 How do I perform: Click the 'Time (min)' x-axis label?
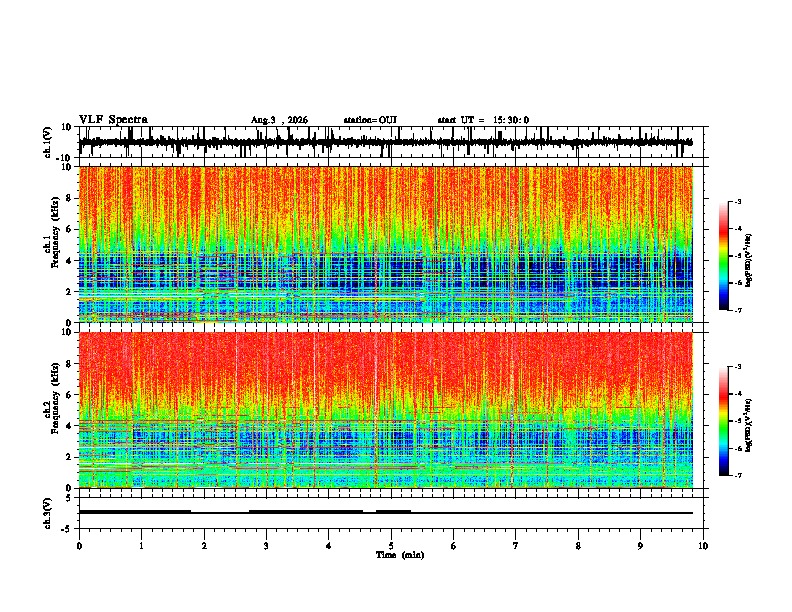(400, 555)
